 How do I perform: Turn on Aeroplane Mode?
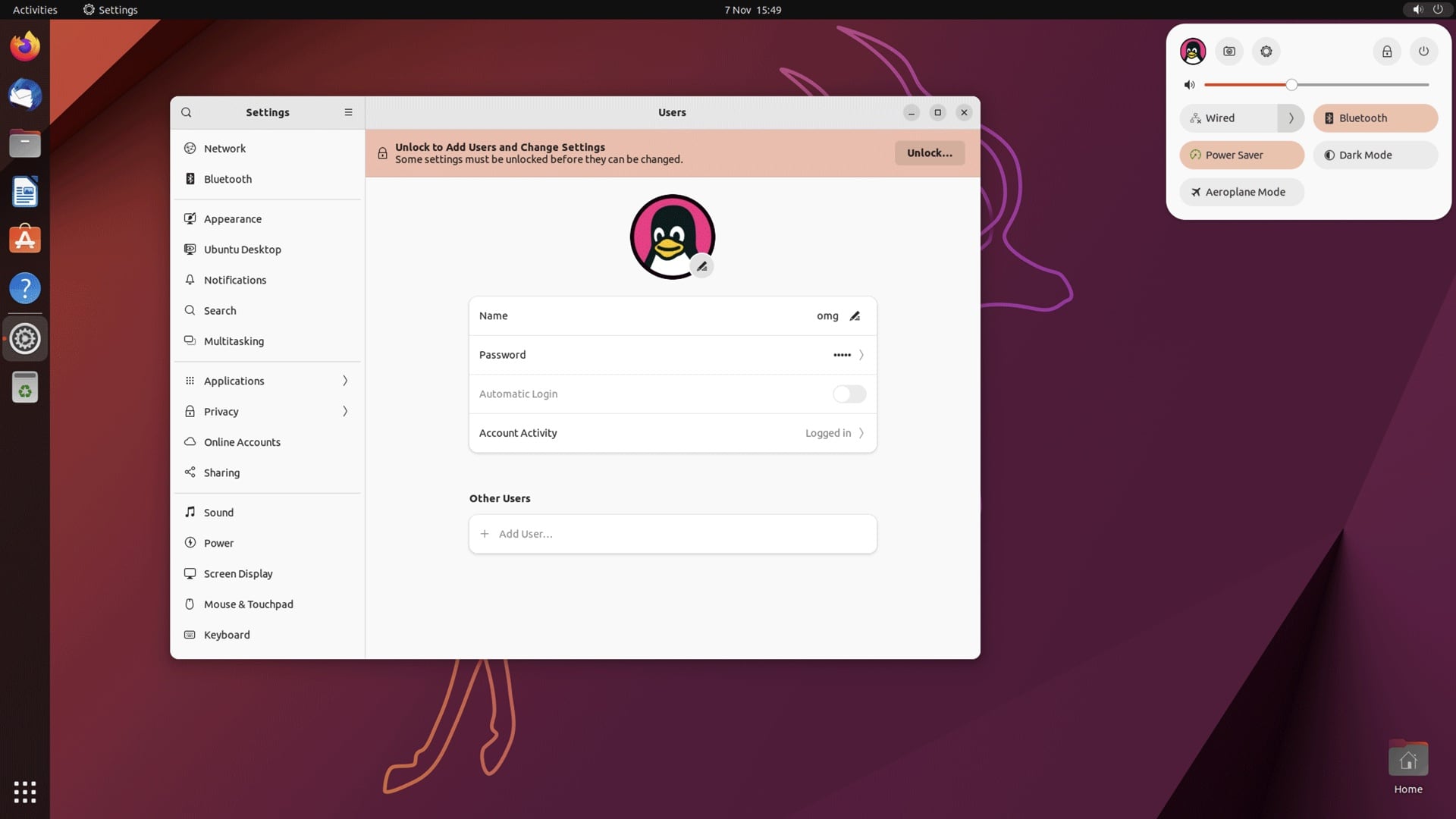(1241, 193)
